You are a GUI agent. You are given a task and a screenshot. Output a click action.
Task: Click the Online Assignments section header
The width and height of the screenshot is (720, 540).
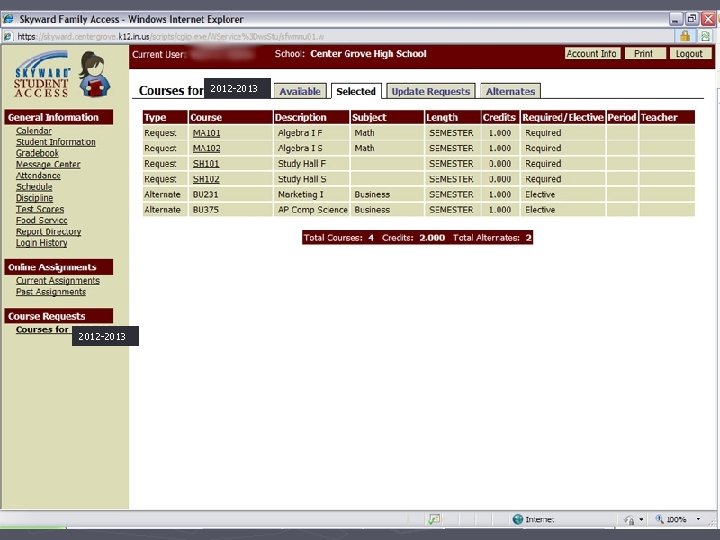[59, 267]
